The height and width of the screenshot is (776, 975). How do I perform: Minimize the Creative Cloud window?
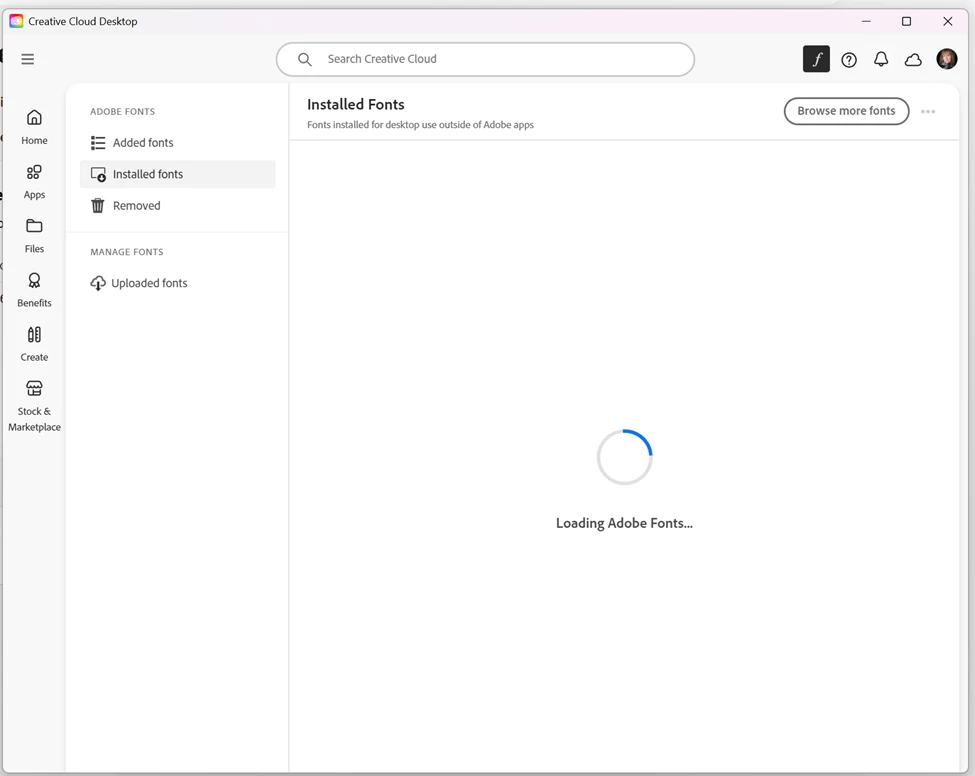[x=866, y=21]
